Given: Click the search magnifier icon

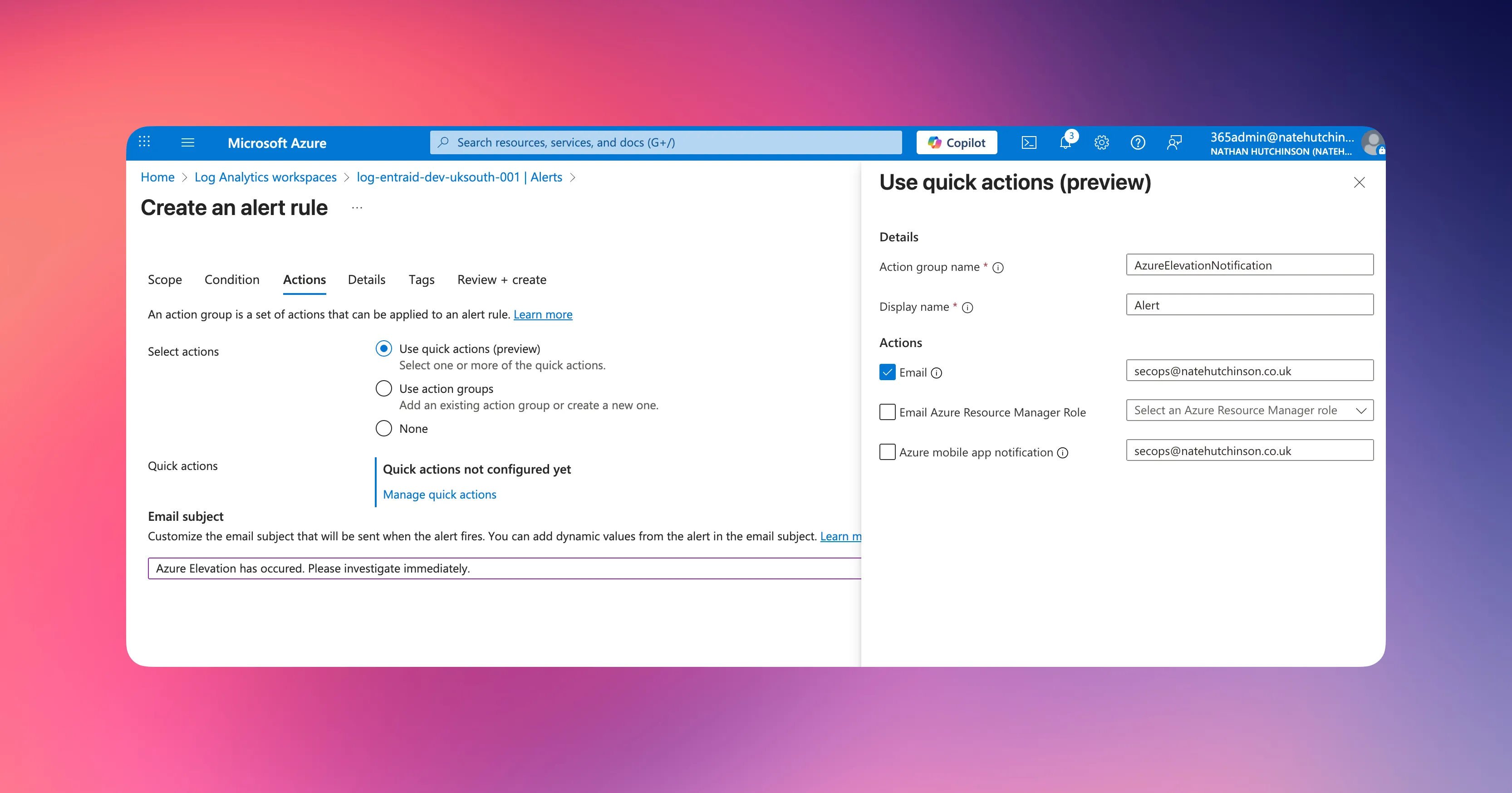Looking at the screenshot, I should 444,142.
